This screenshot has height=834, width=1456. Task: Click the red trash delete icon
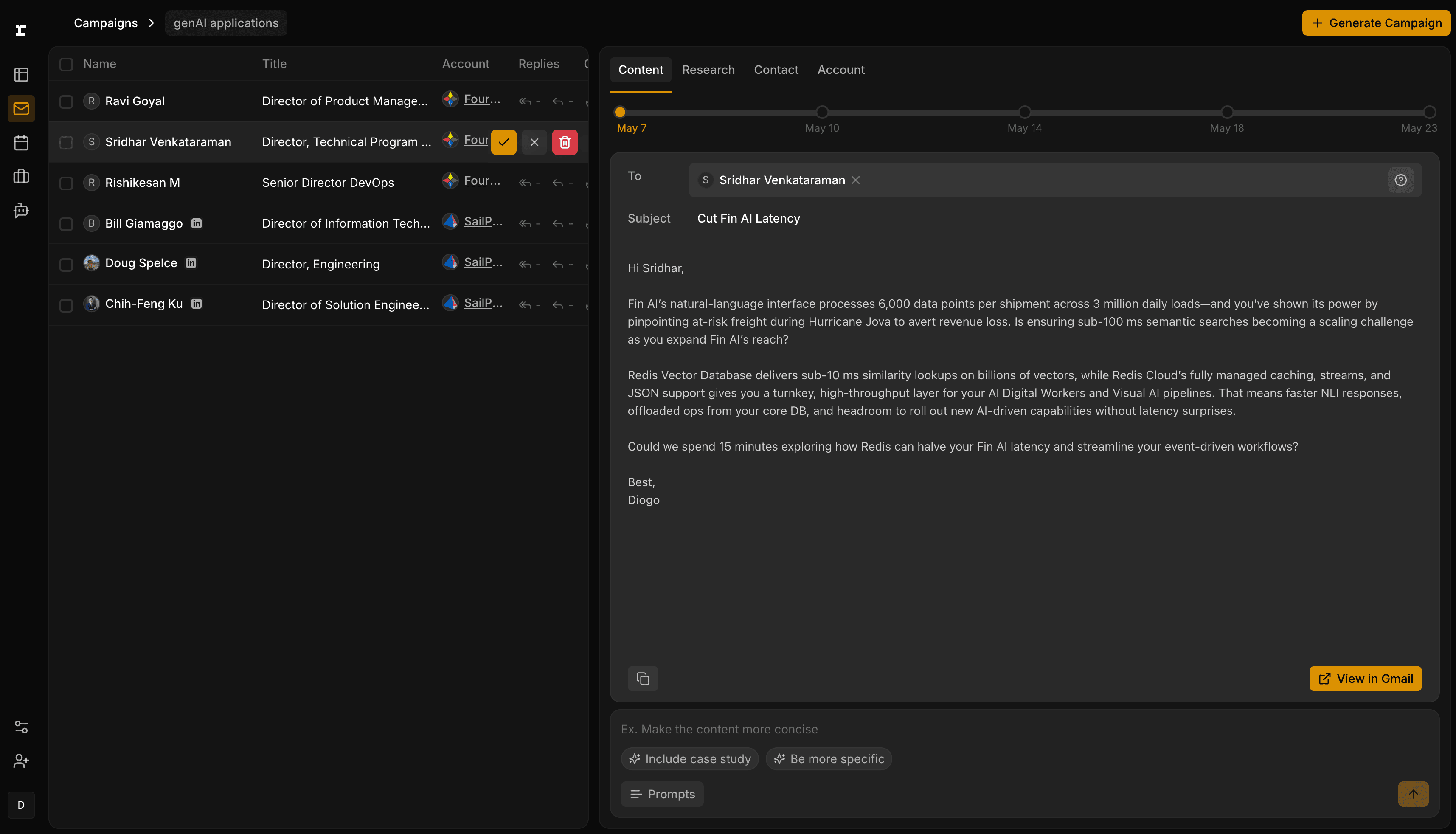[565, 142]
